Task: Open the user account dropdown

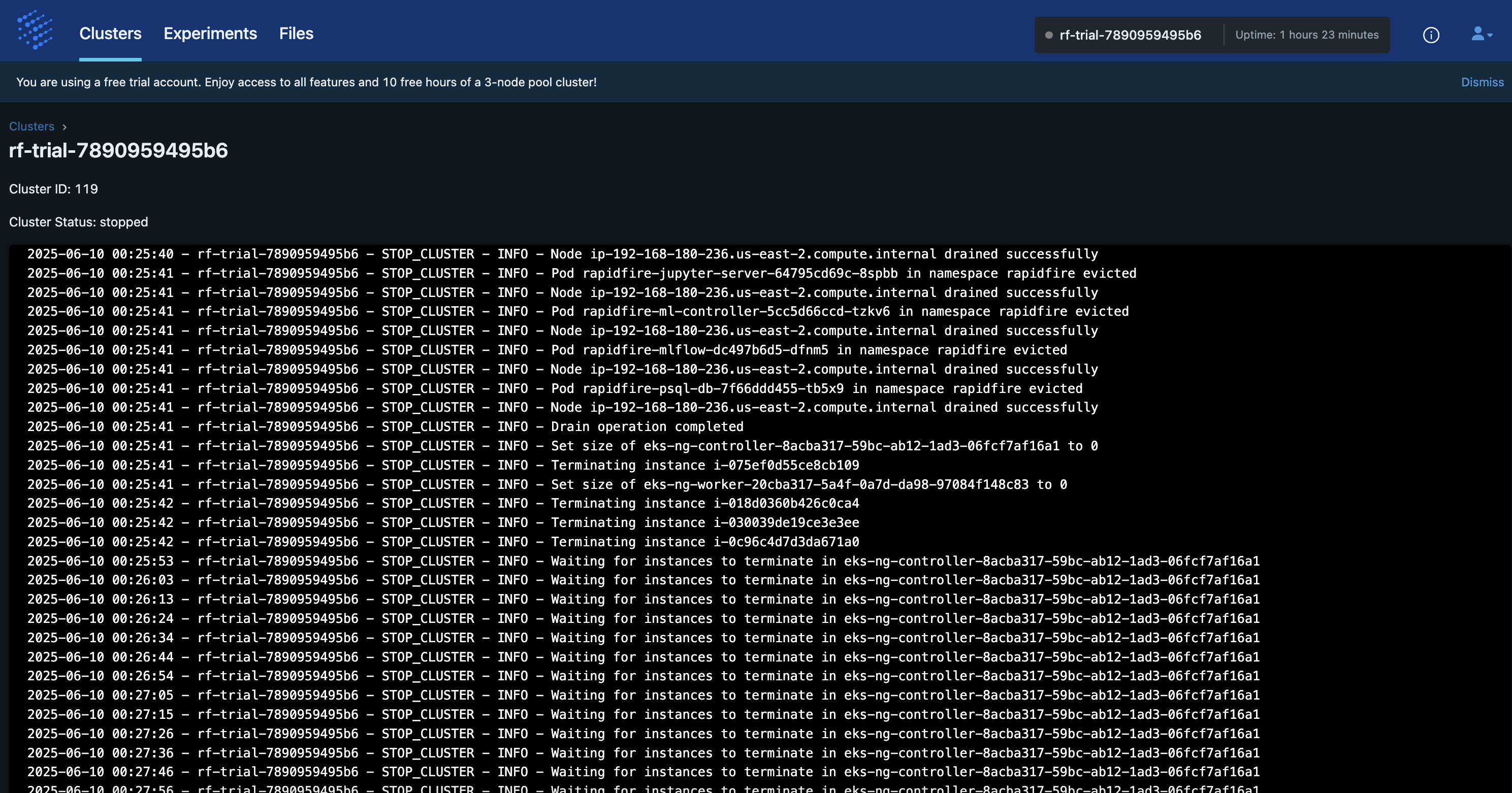Action: pyautogui.click(x=1482, y=34)
